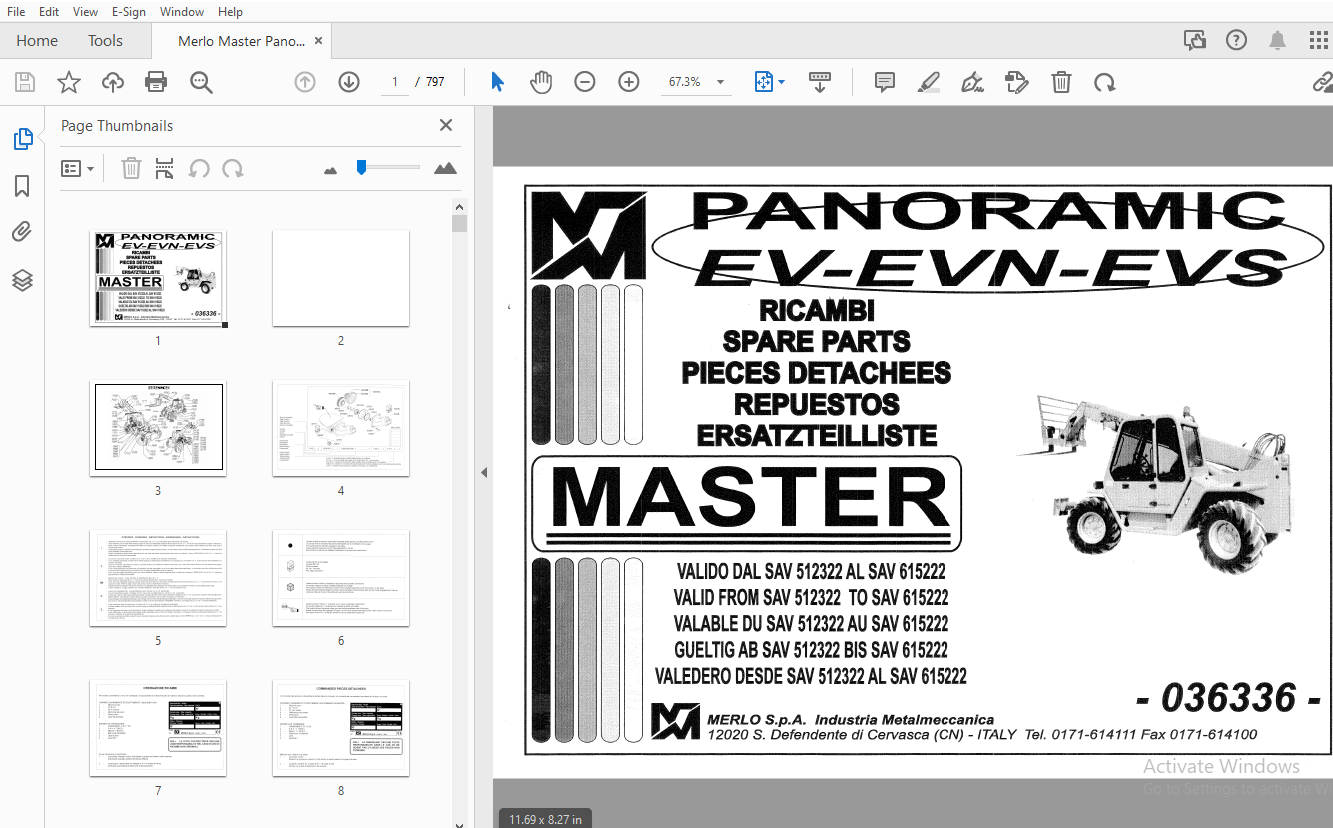Open the sign document pen icon
Screen dimensions: 1333x828
(972, 82)
